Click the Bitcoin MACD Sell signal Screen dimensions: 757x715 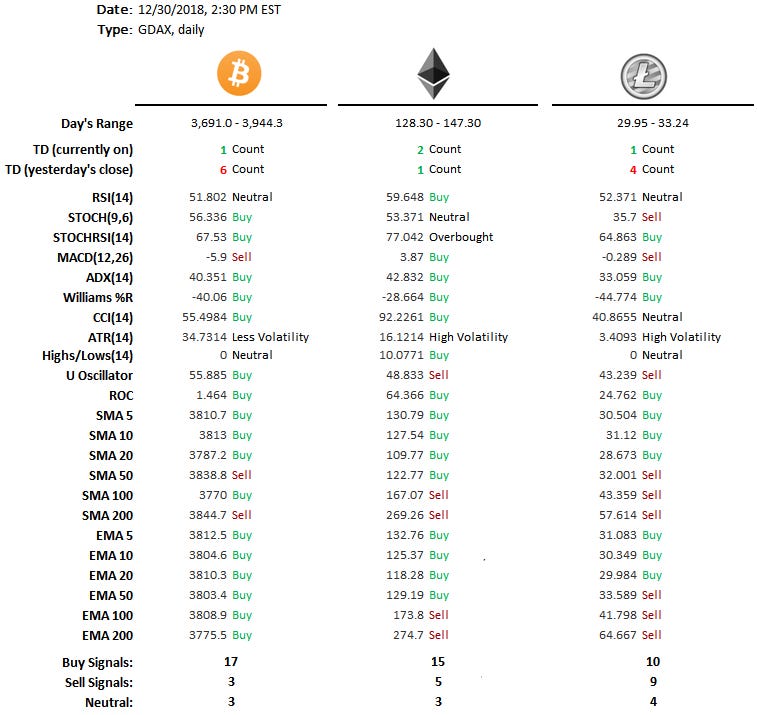241,257
